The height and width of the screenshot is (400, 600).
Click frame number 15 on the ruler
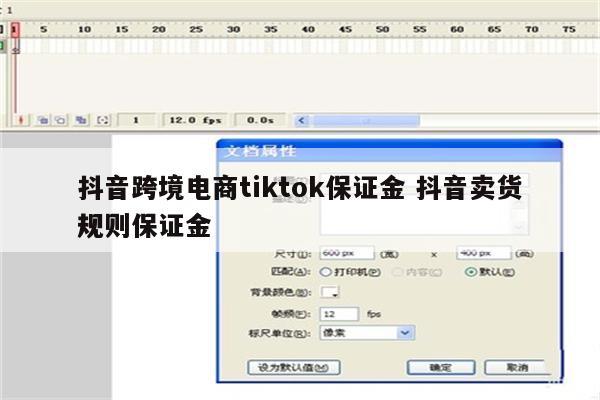[122, 29]
